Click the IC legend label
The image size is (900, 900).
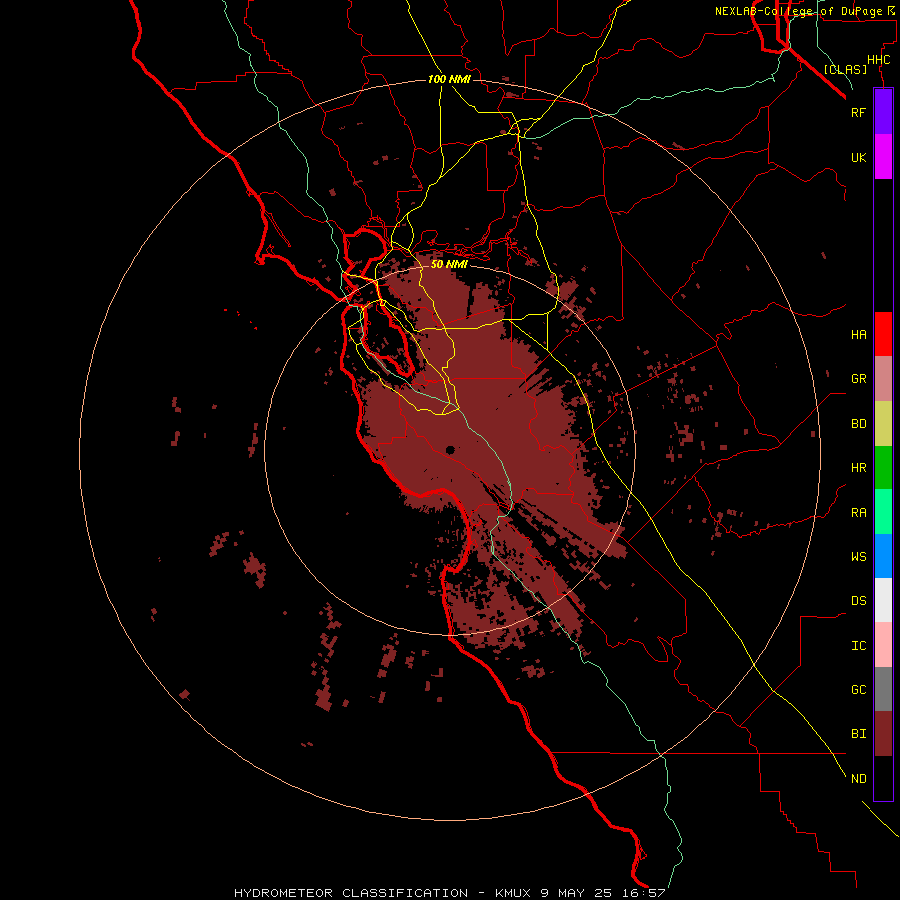[858, 646]
